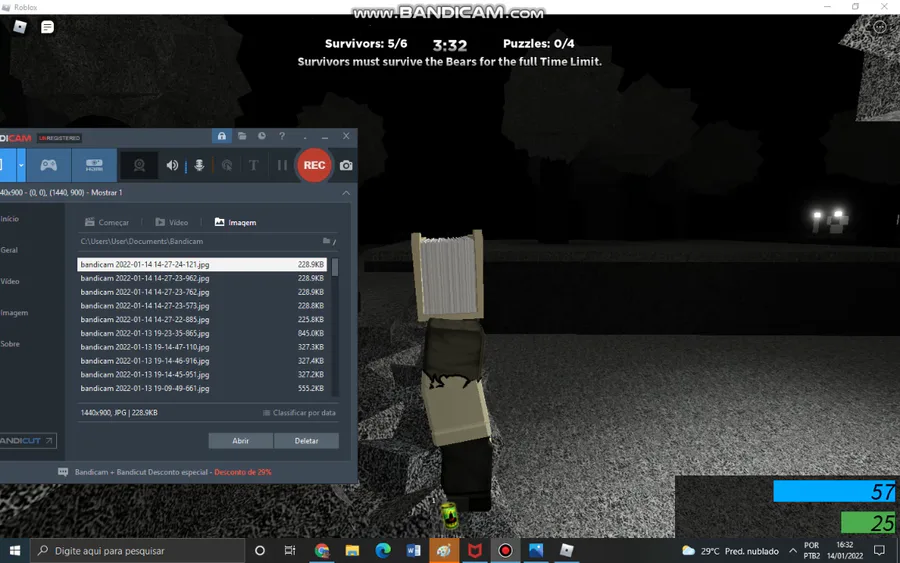Open the Bandicut link button
This screenshot has width=900, height=563.
click(x=28, y=441)
